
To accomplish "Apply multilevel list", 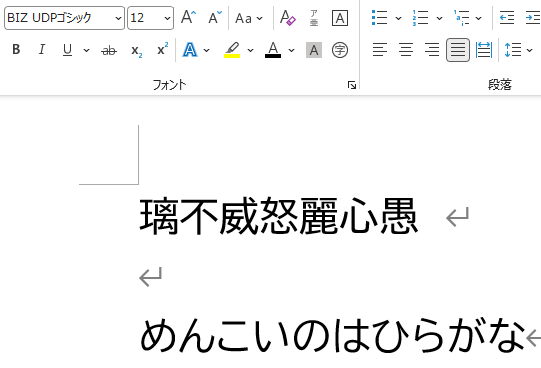I will (461, 18).
